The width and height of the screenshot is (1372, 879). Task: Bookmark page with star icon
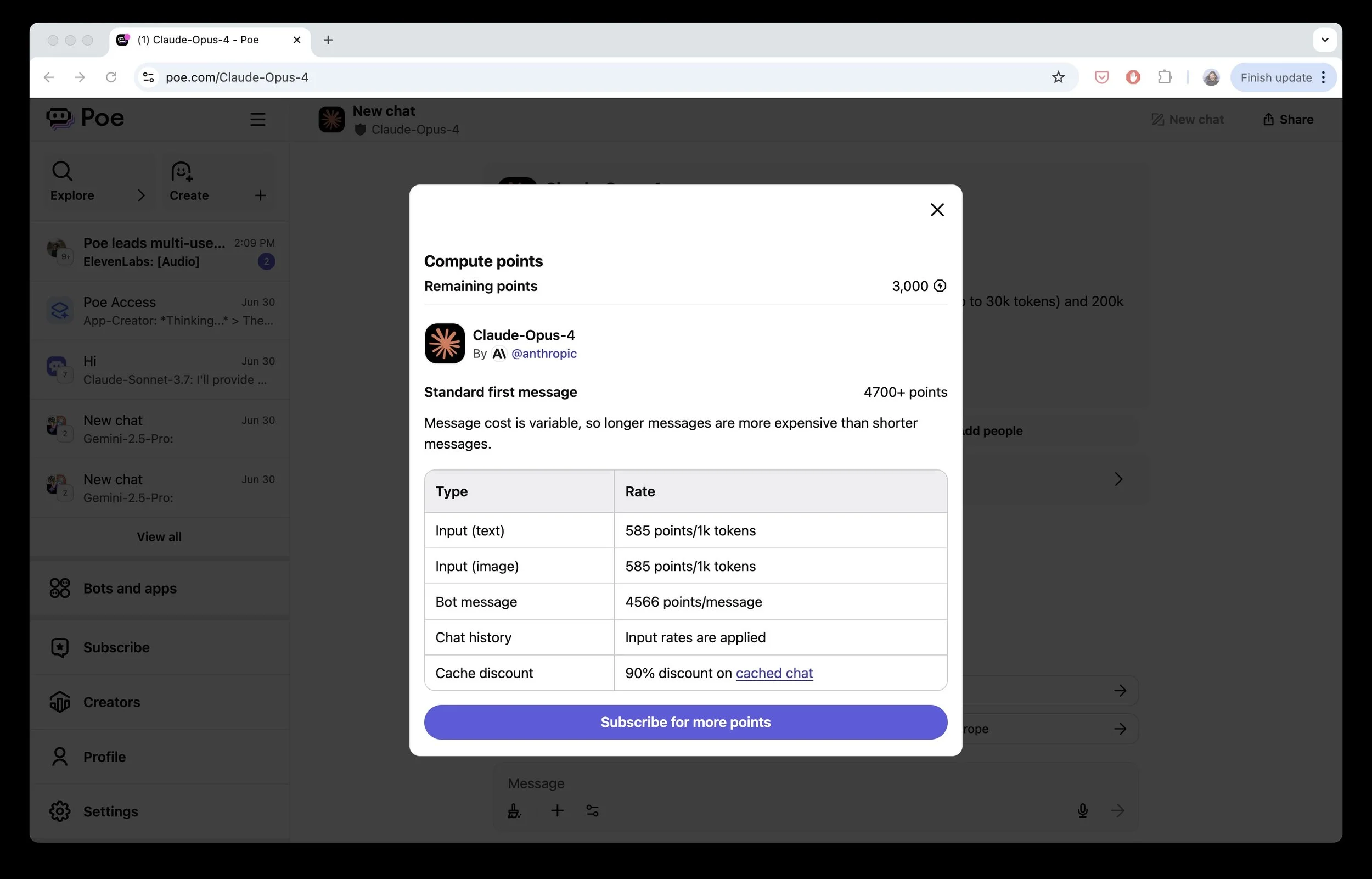click(1058, 77)
